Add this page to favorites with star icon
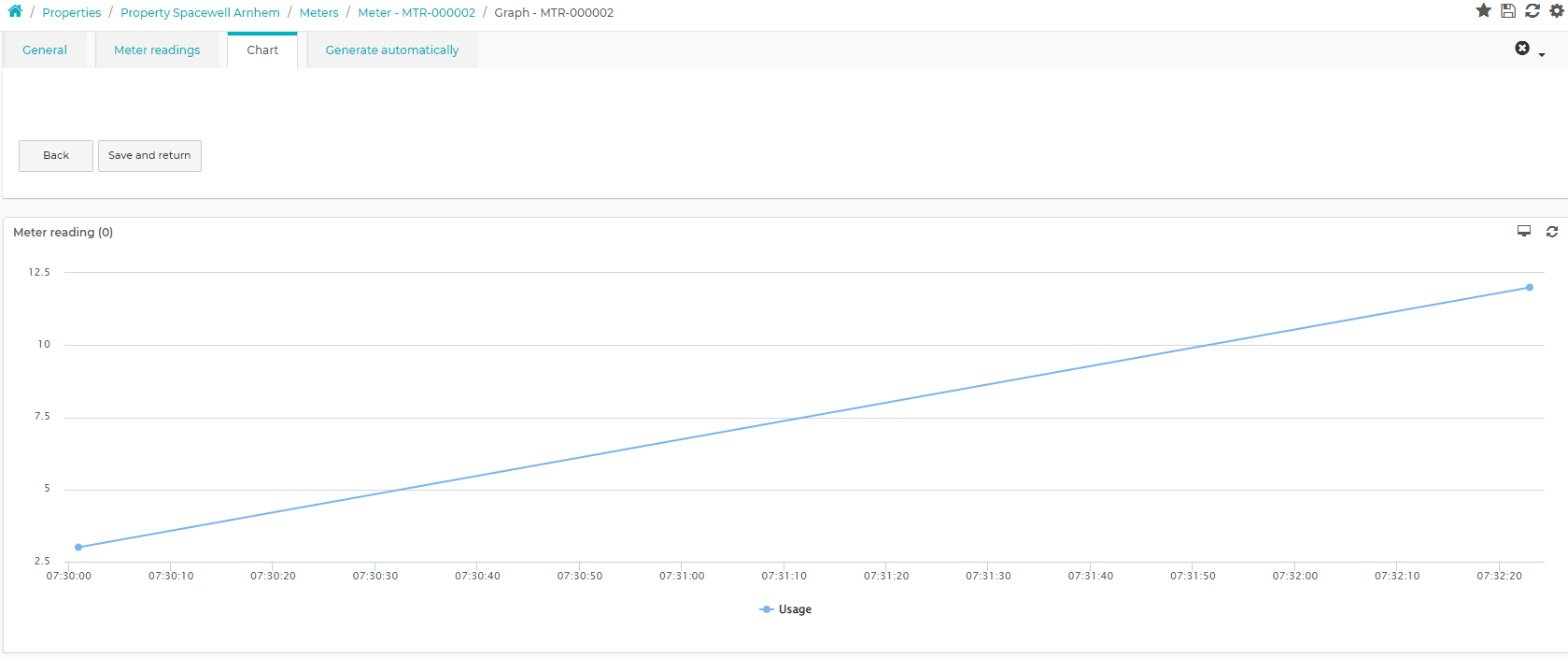Screen dimensions: 1568x657 (x=1483, y=10)
